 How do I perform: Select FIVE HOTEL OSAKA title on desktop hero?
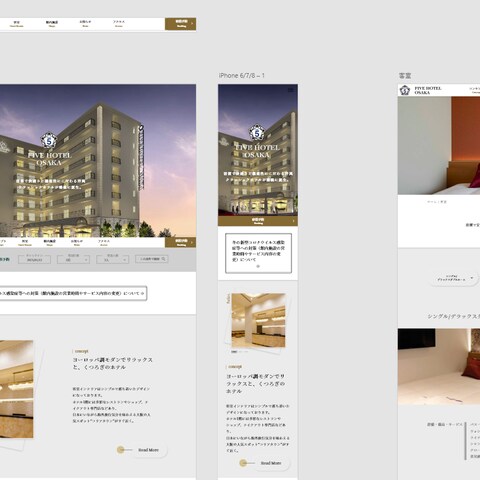[x=49, y=159]
